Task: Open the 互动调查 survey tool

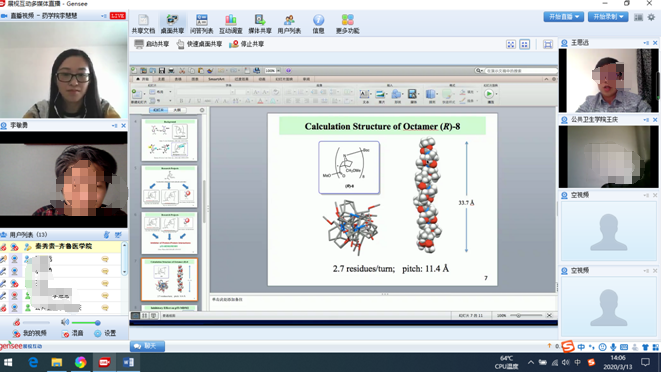Action: 231,24
